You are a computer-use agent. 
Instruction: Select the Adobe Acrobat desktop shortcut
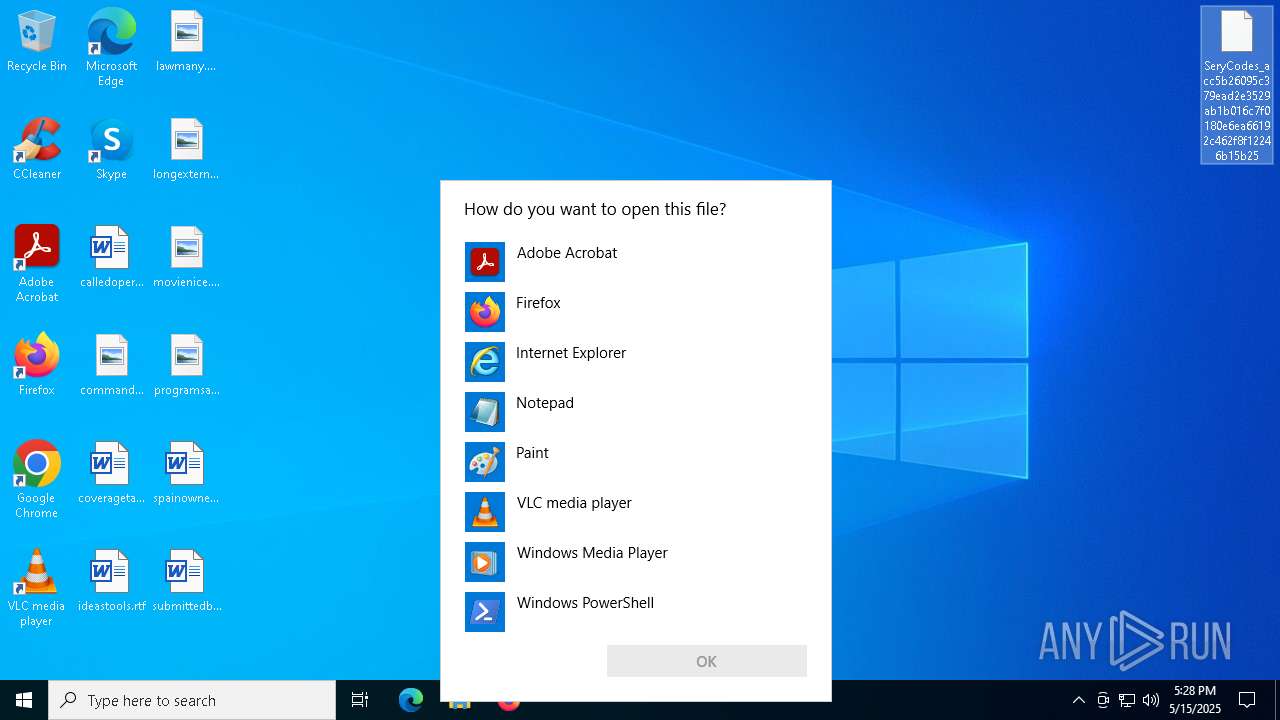tap(37, 264)
